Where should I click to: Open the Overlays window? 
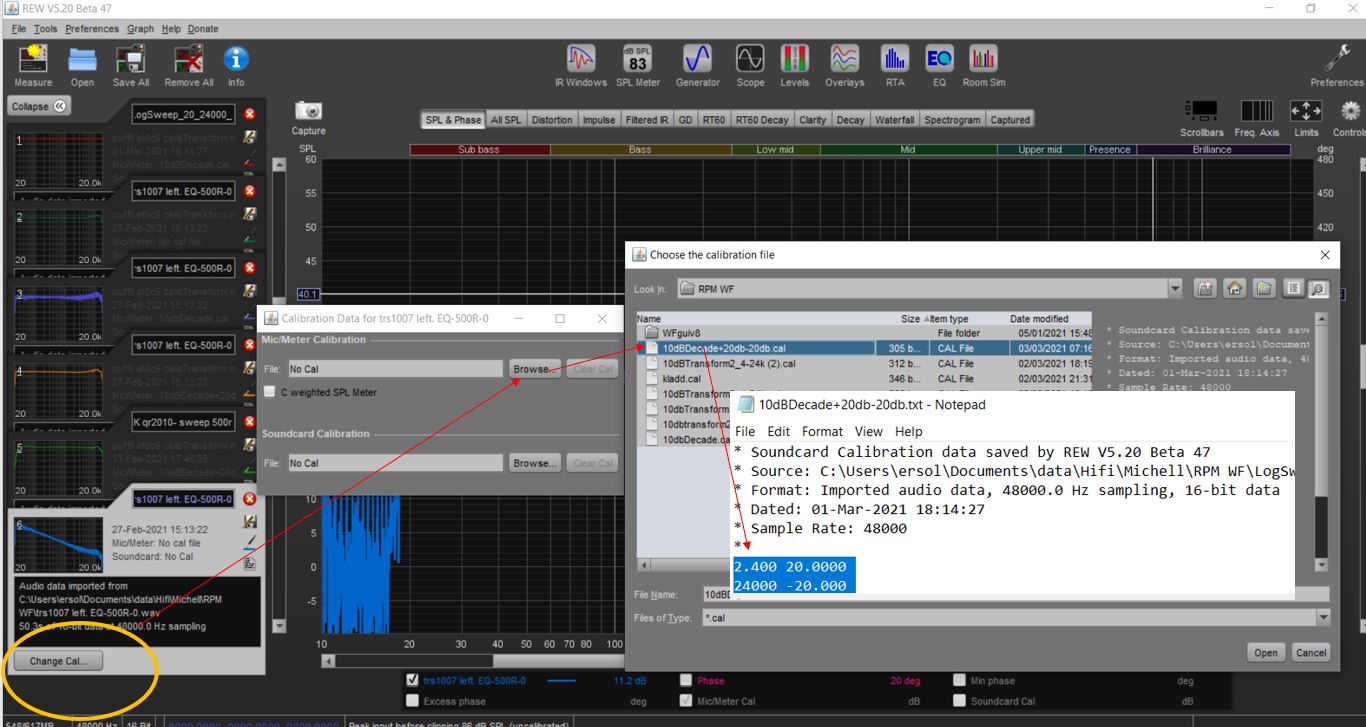pyautogui.click(x=845, y=59)
